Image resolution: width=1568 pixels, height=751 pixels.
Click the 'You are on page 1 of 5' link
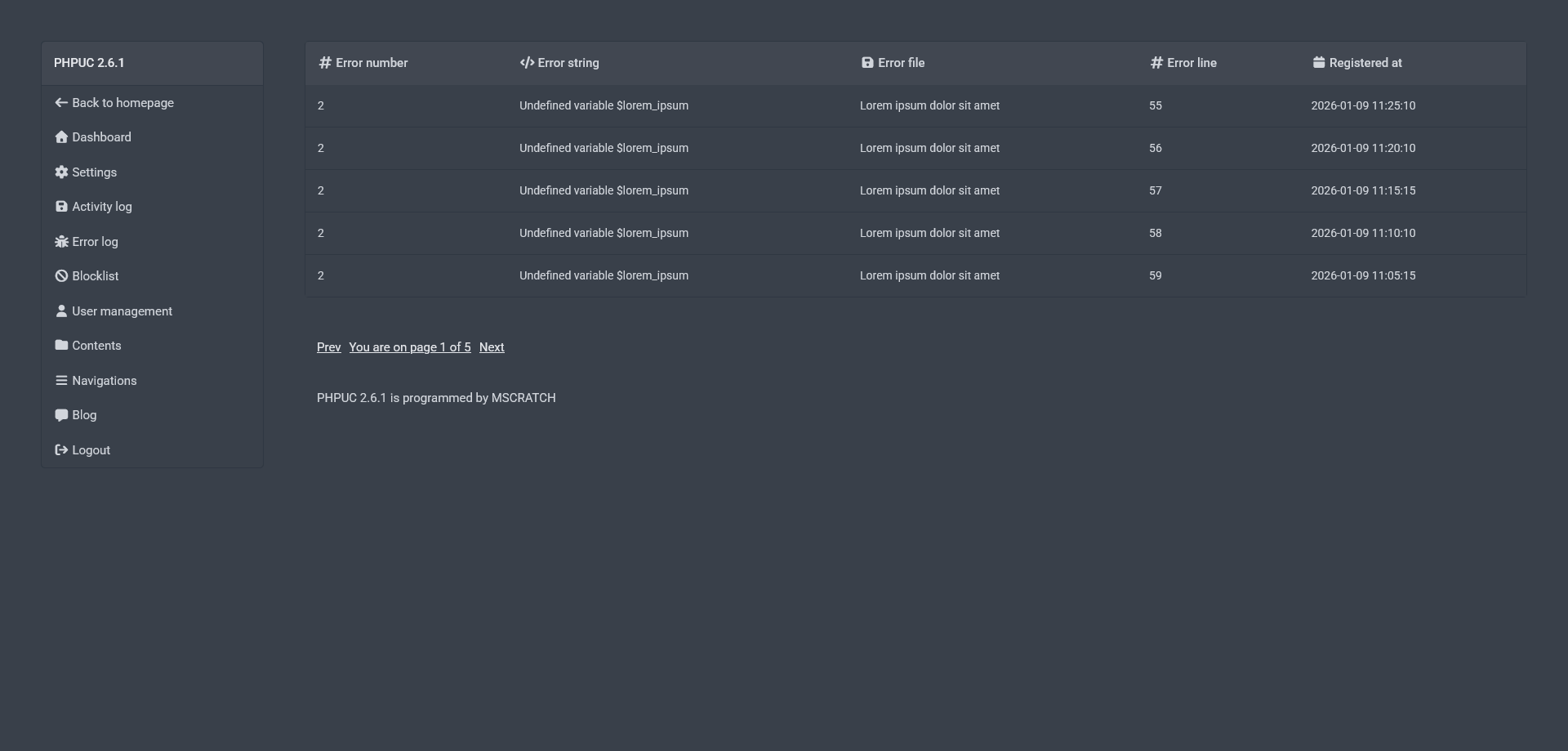point(410,347)
